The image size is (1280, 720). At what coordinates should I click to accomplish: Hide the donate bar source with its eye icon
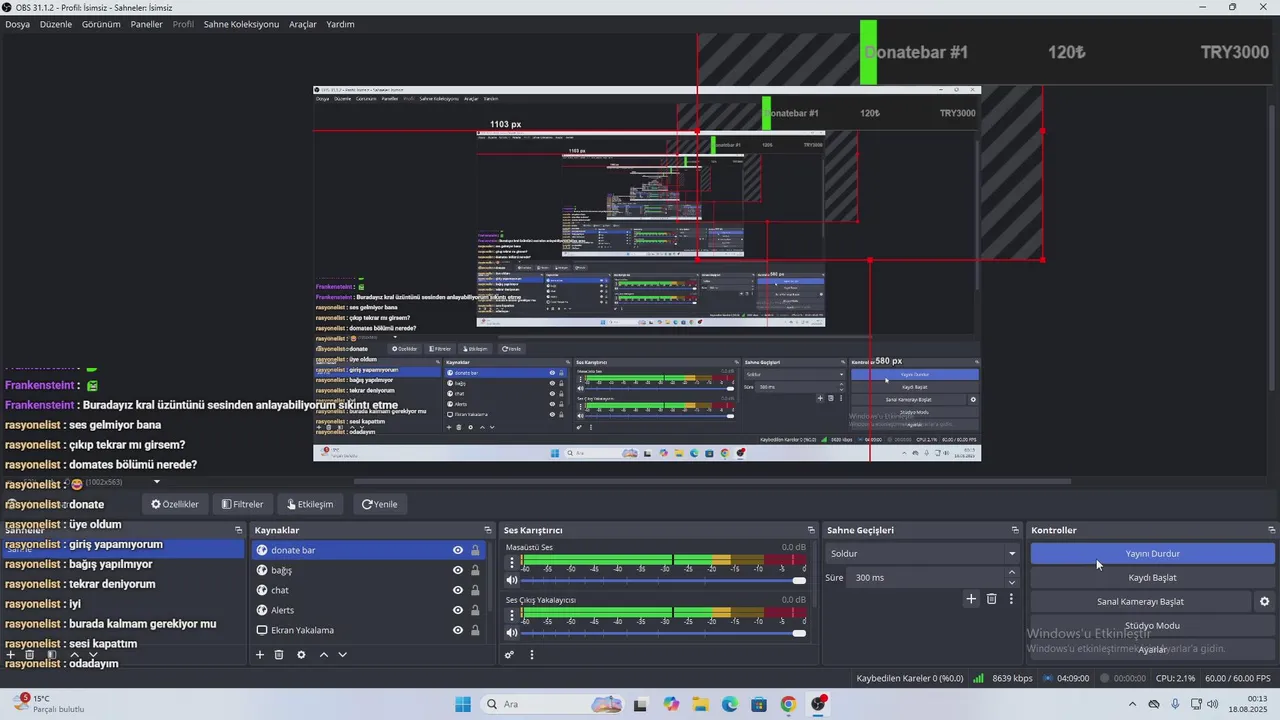tap(458, 550)
